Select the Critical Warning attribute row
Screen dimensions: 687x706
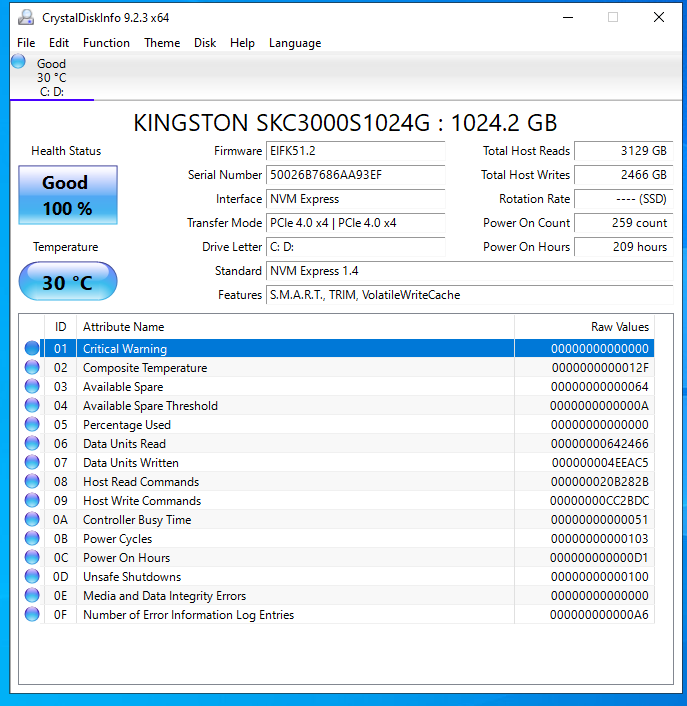[x=347, y=348]
